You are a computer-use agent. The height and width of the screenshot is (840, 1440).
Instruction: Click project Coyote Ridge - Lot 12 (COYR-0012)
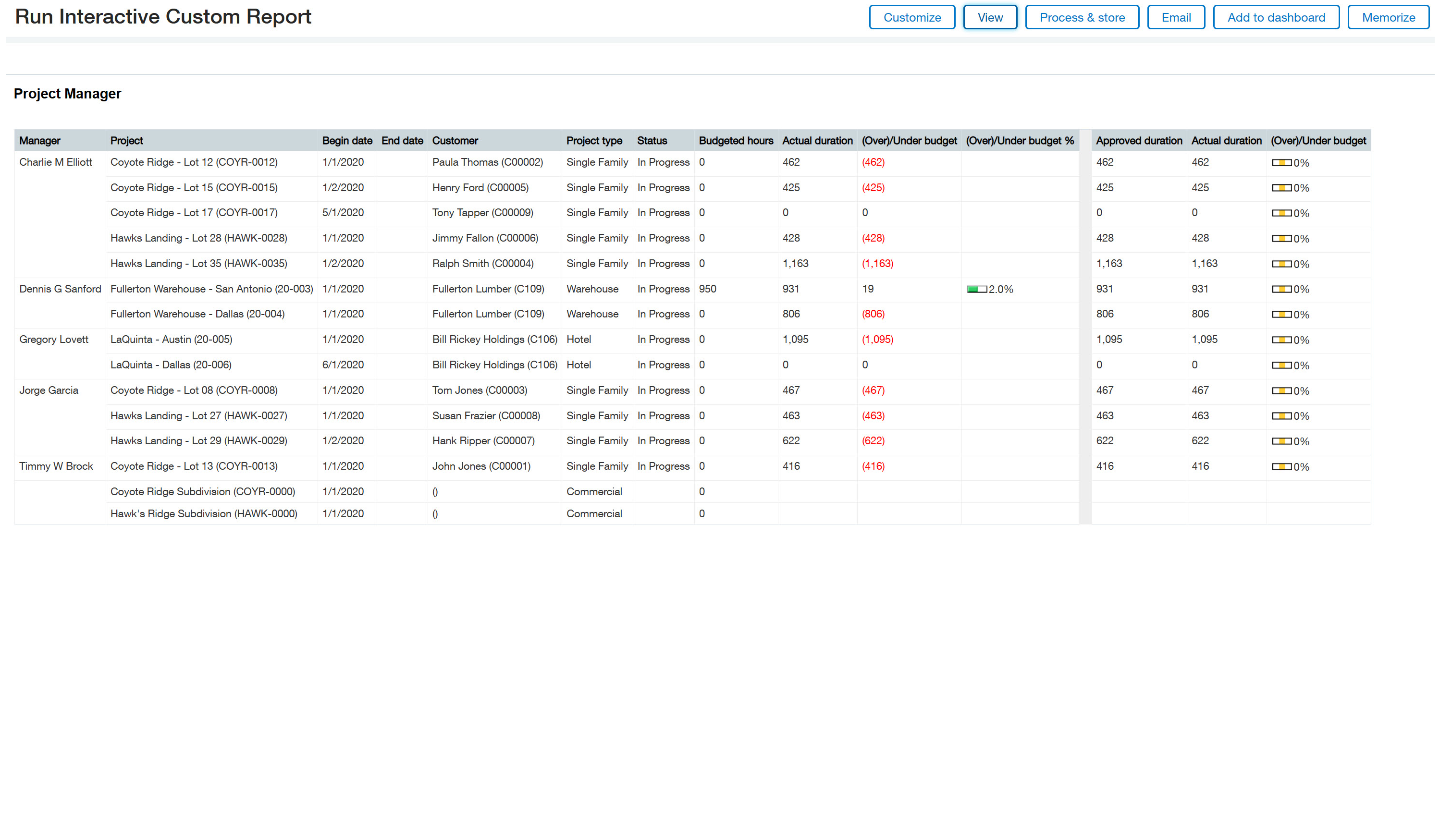(x=194, y=162)
